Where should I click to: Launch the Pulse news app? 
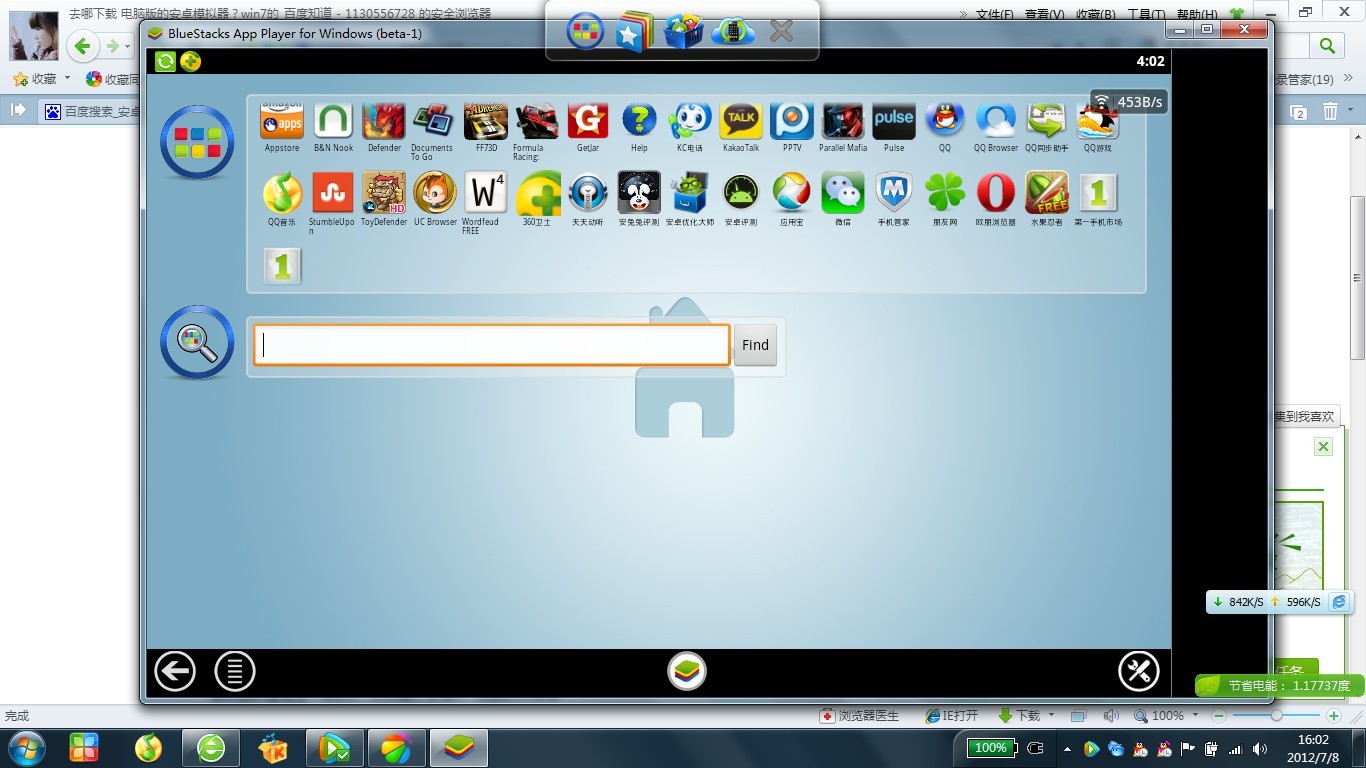click(894, 121)
